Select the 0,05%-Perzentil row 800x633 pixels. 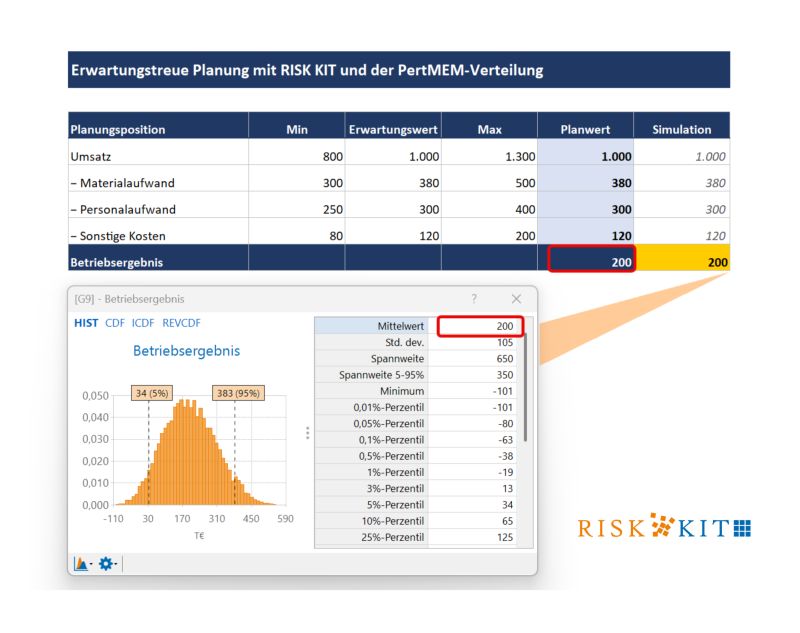click(x=418, y=424)
